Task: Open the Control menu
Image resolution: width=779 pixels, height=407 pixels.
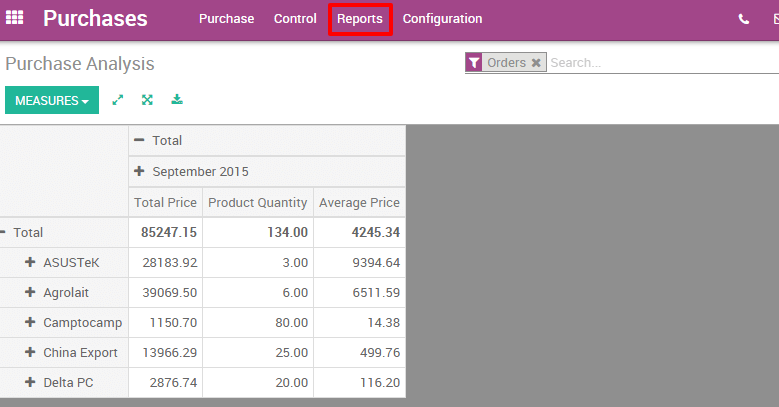Action: pyautogui.click(x=295, y=19)
